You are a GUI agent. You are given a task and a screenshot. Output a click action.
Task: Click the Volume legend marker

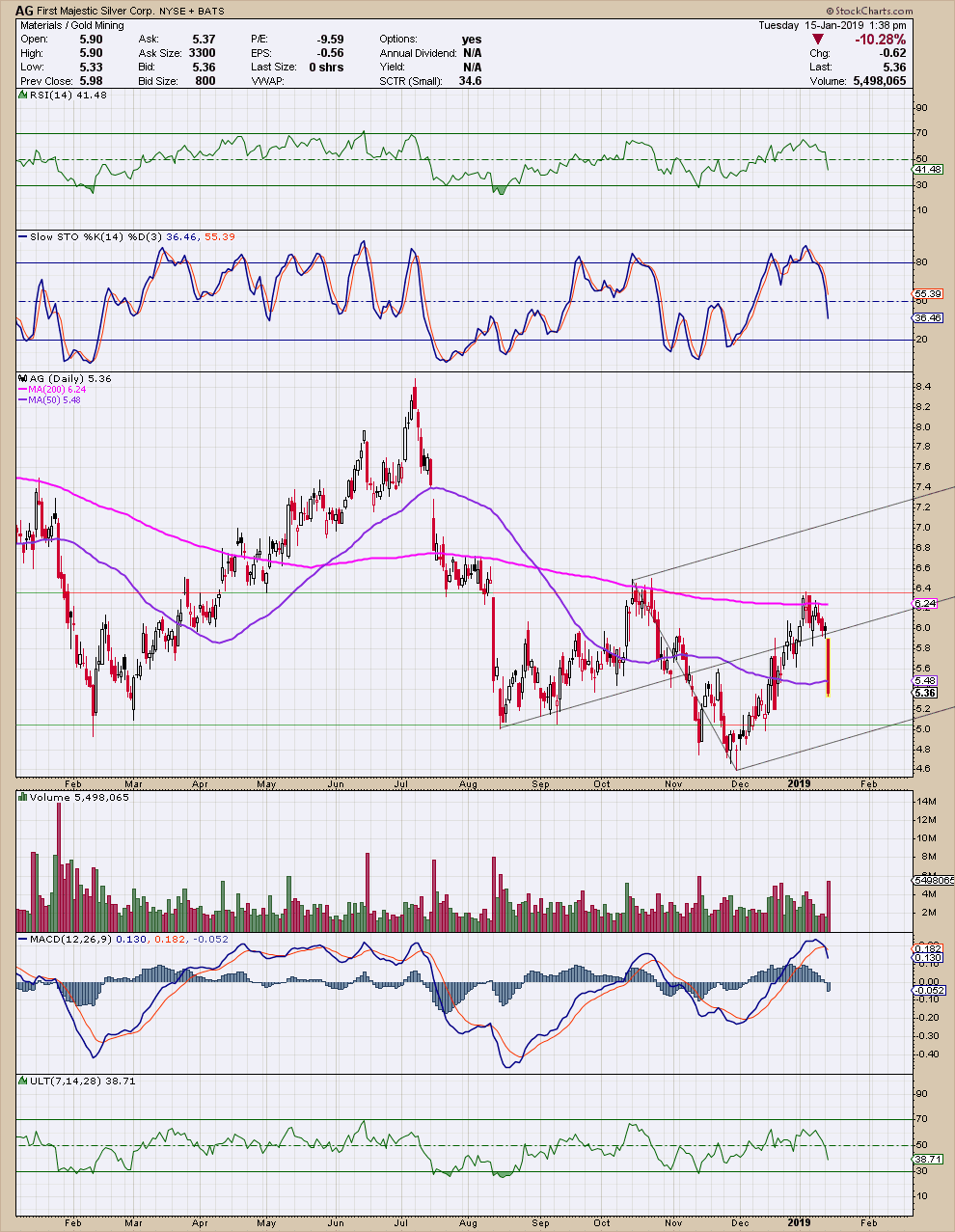(x=22, y=798)
